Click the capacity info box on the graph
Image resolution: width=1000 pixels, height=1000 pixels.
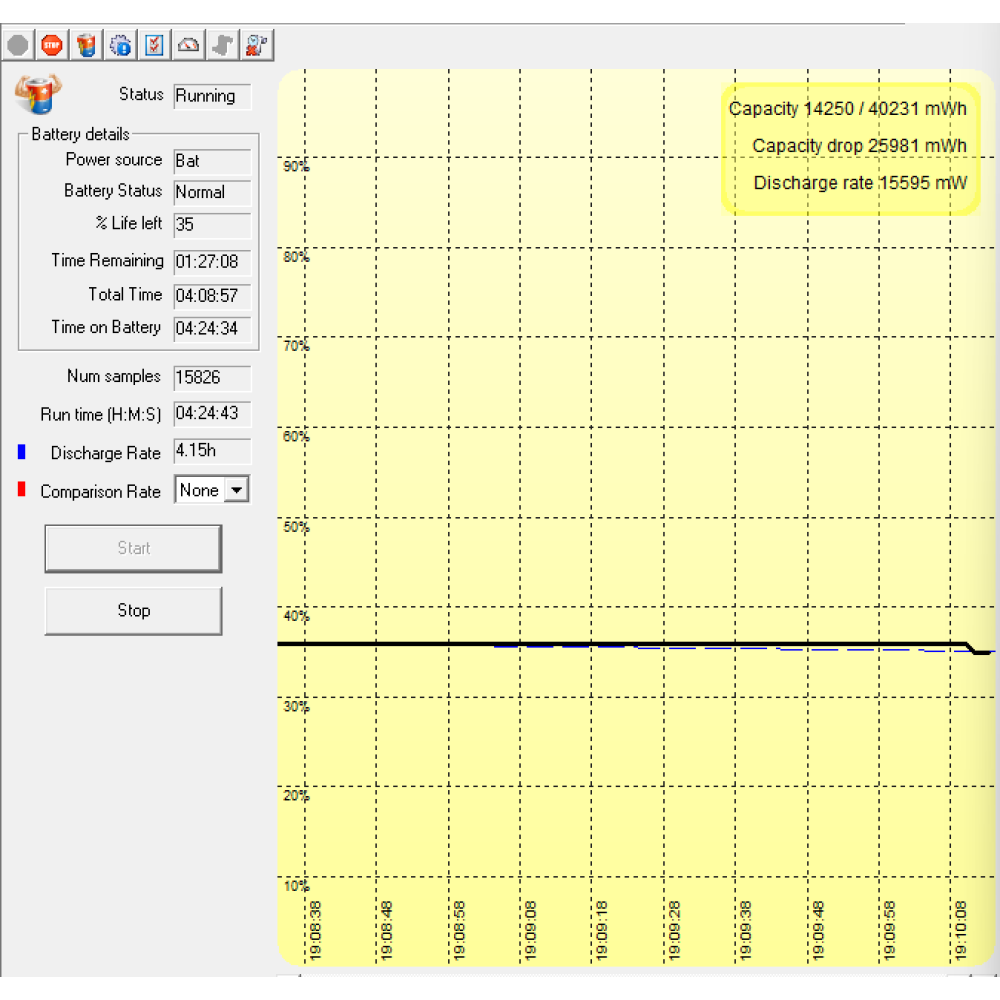[850, 148]
